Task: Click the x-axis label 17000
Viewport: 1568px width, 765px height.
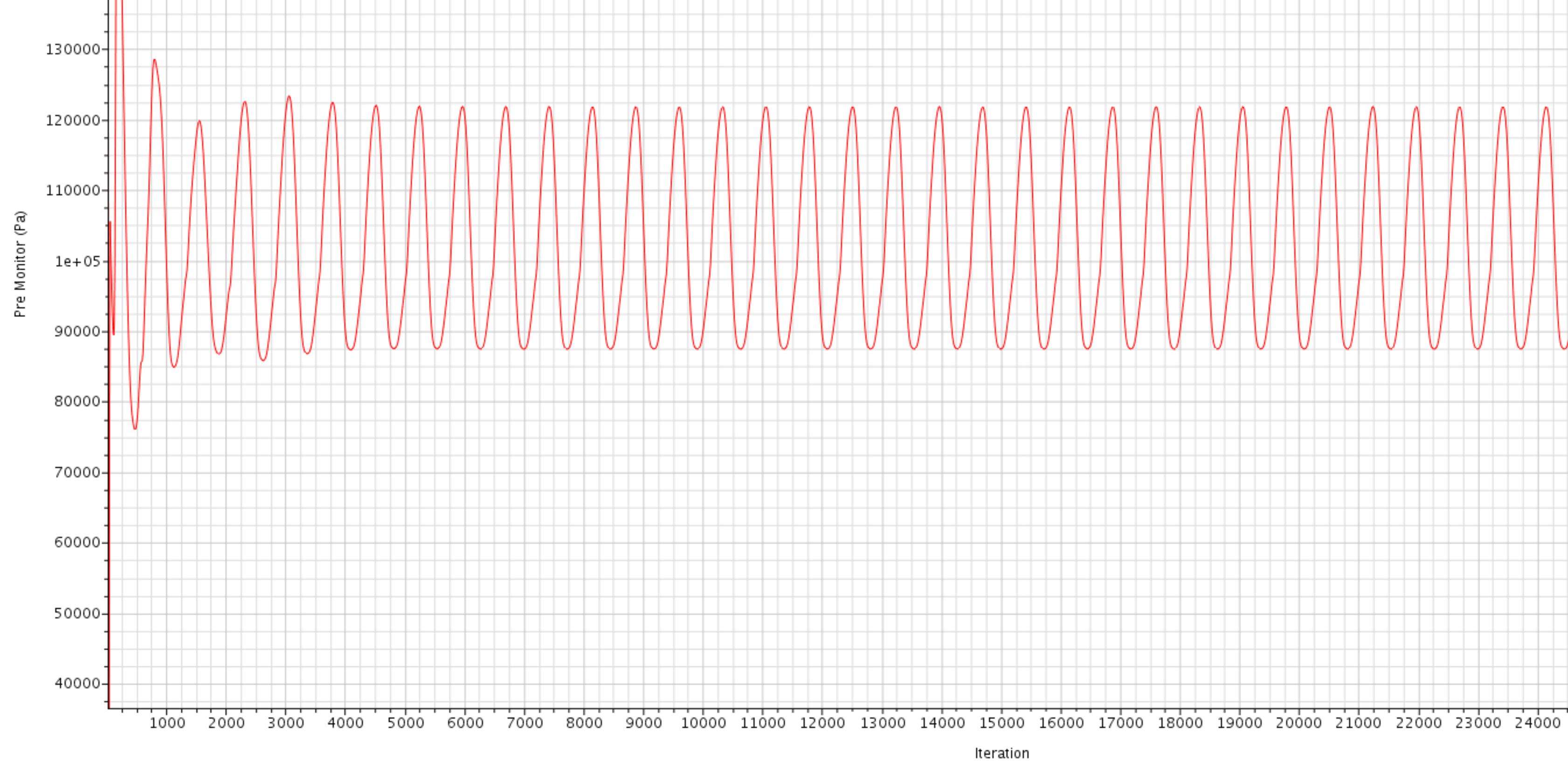Action: 1121,724
